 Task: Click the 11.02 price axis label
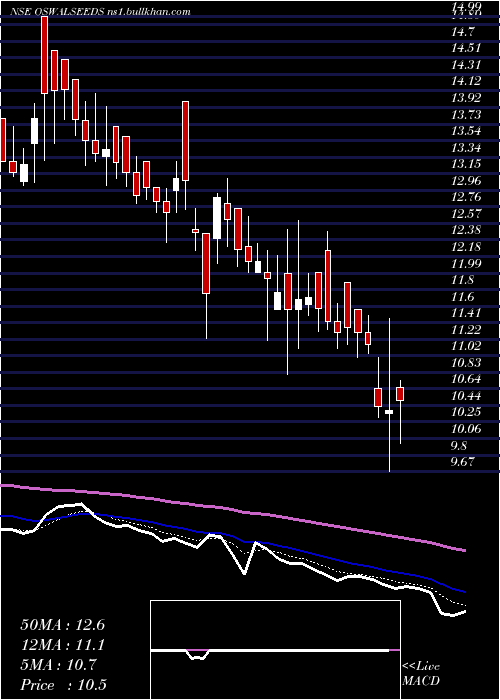coord(465,346)
